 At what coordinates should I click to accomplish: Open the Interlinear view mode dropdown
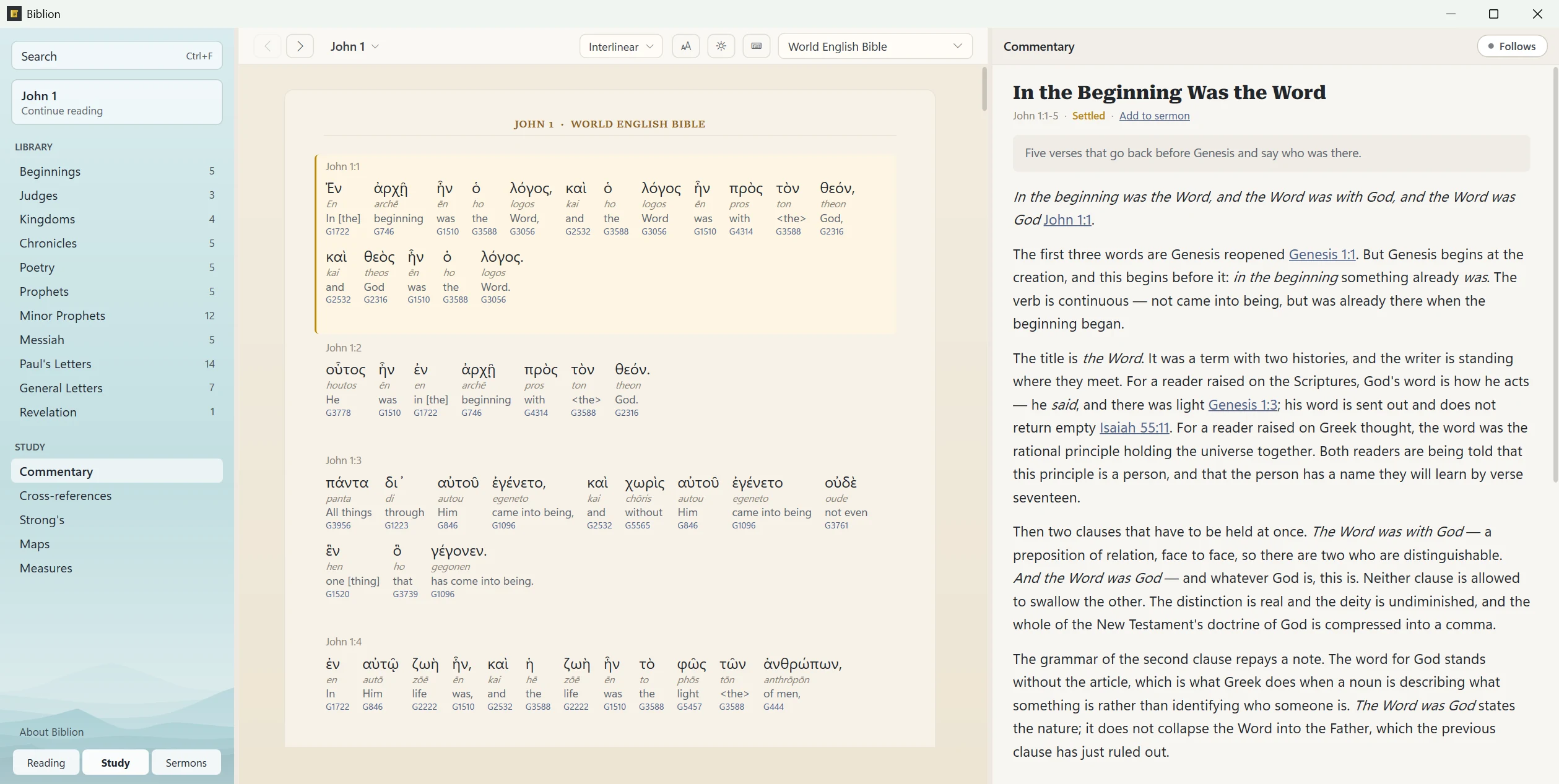coord(620,46)
